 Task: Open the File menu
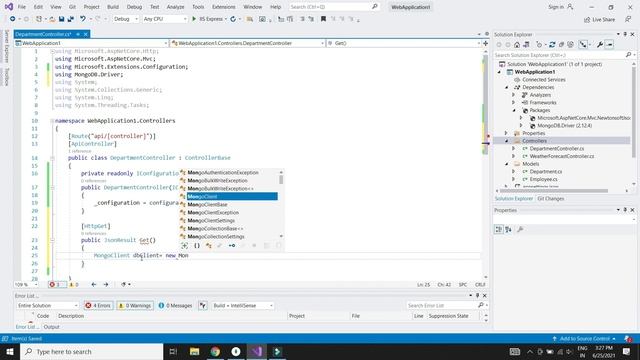pyautogui.click(x=22, y=7)
